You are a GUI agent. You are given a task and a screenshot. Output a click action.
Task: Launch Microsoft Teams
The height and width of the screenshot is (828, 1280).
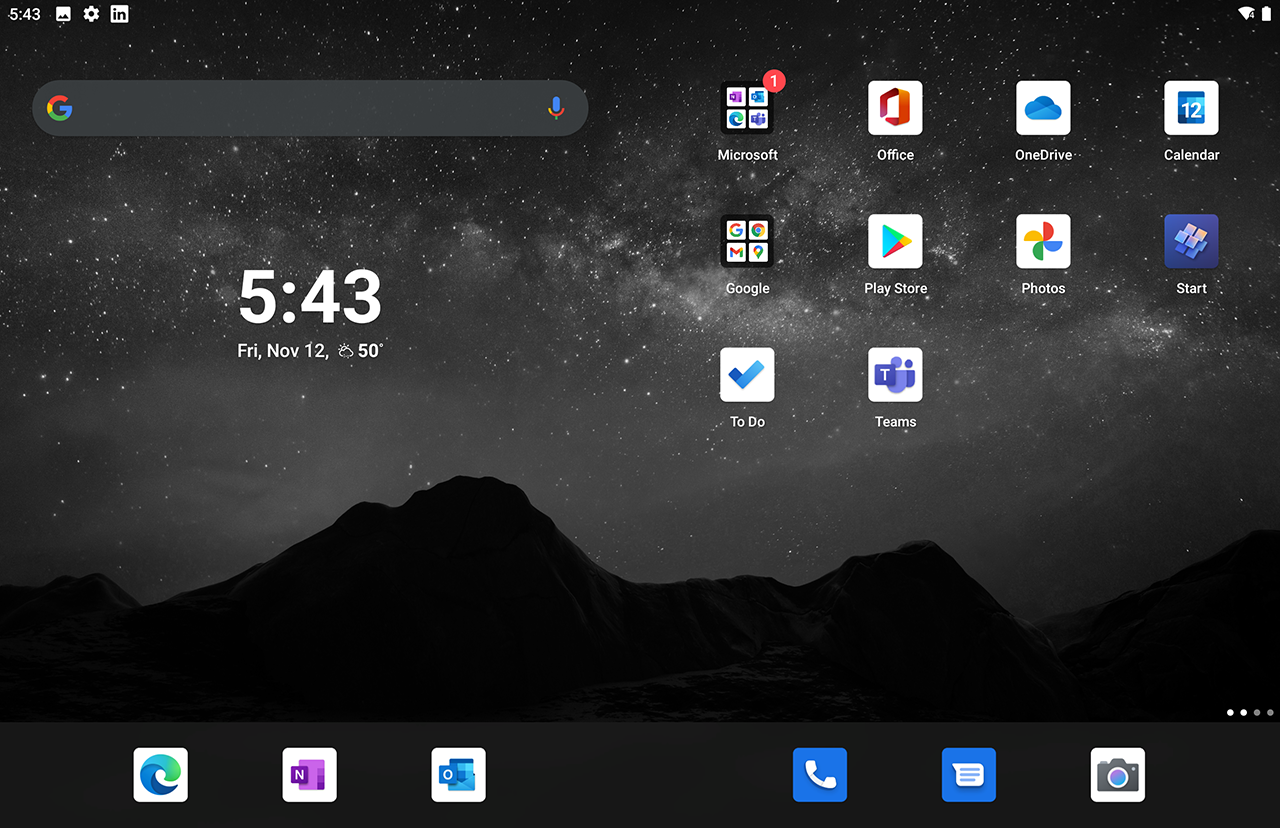tap(895, 375)
